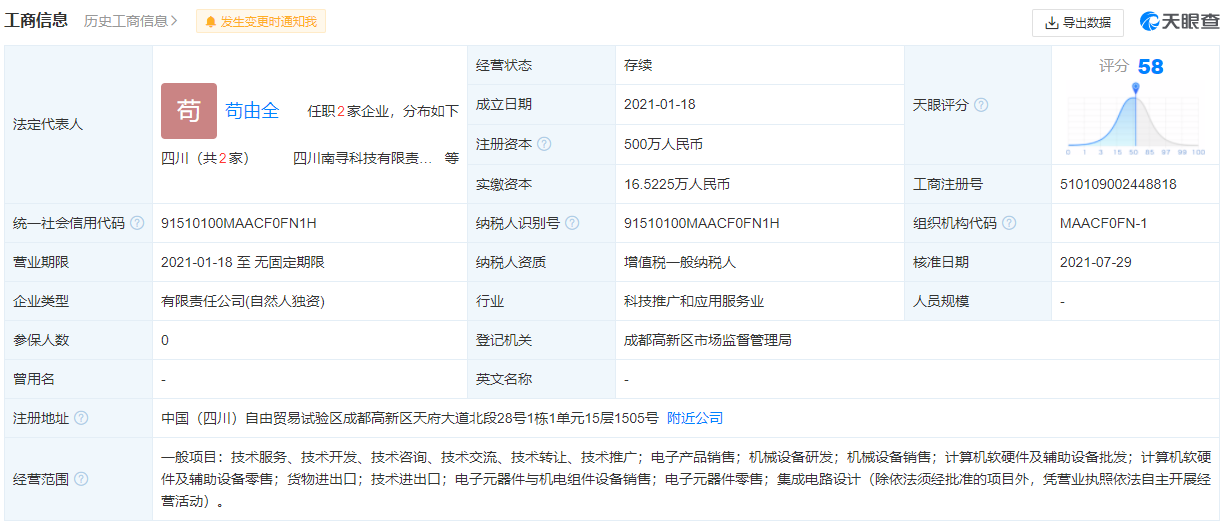Click help icon beside 天眼评分

[981, 105]
